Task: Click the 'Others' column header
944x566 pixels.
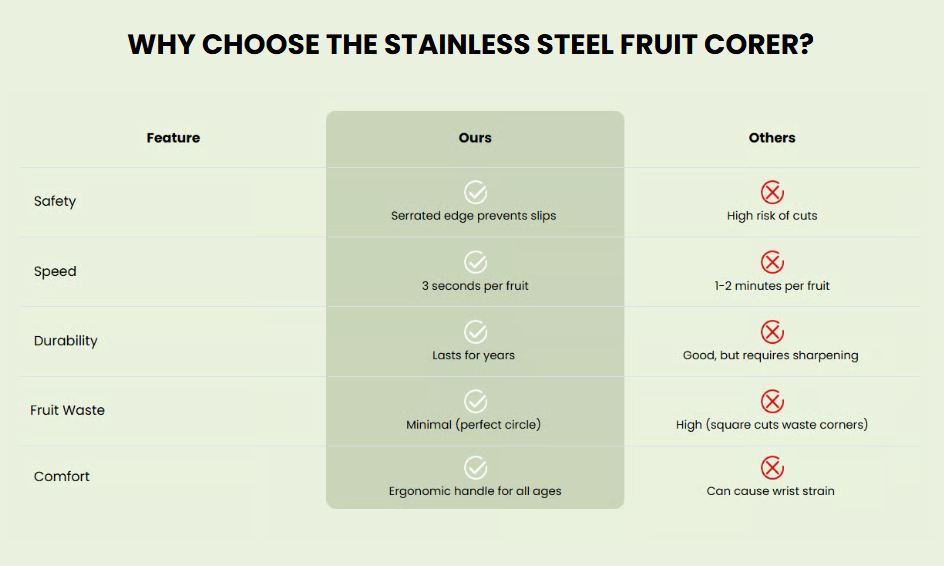Action: point(772,138)
